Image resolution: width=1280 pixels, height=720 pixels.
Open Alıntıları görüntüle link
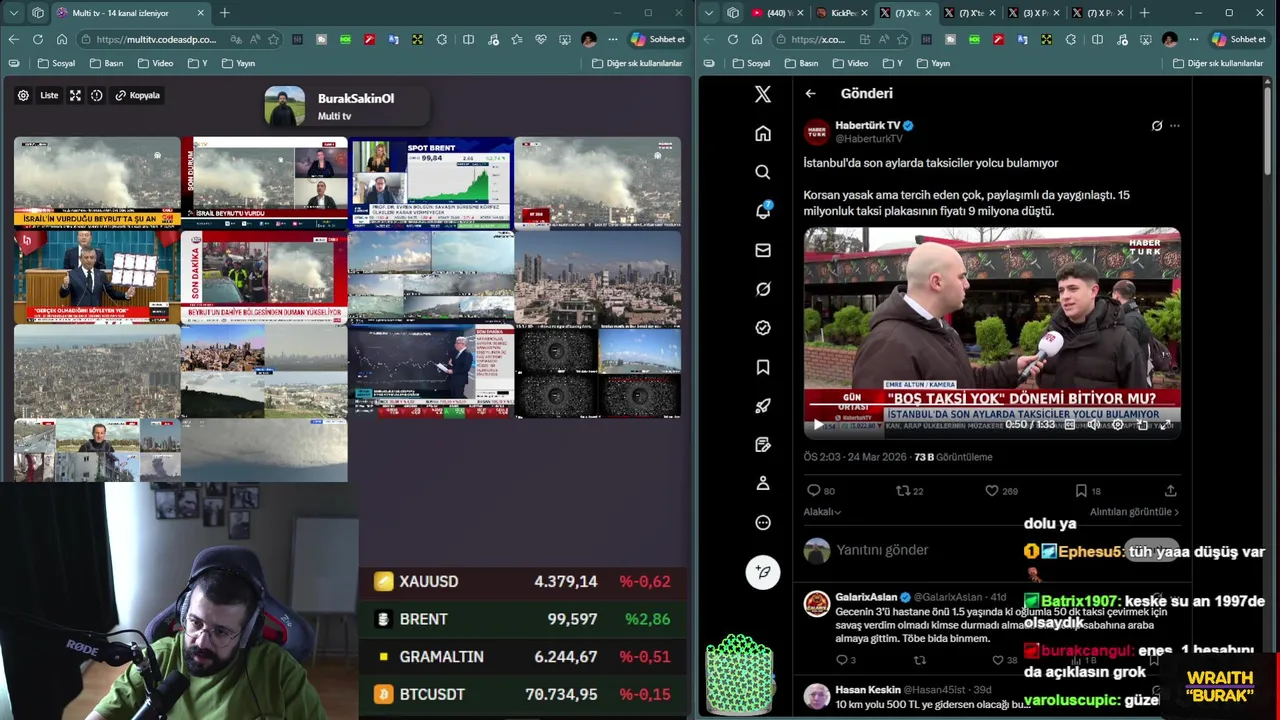[1134, 512]
